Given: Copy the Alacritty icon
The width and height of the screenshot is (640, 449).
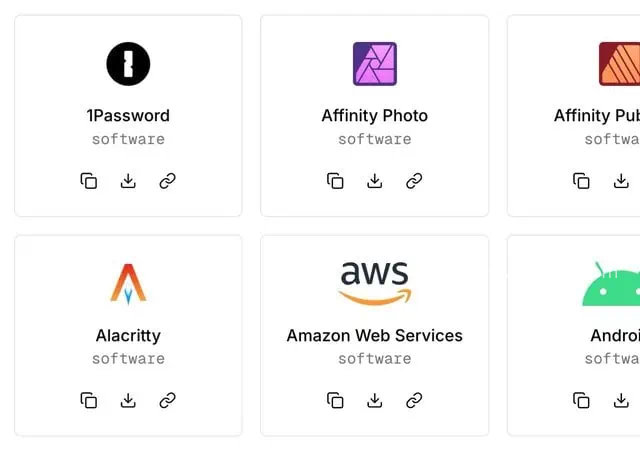Looking at the screenshot, I should coord(89,400).
